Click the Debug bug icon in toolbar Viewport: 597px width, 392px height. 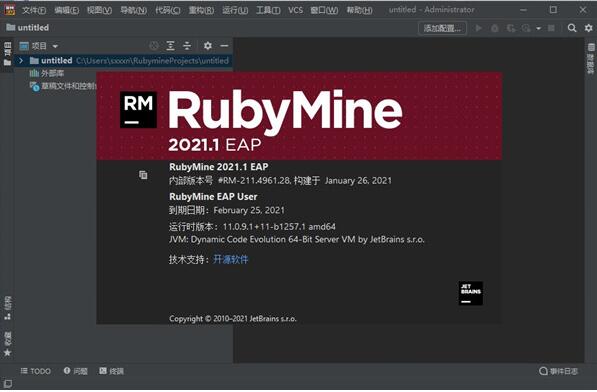point(495,28)
